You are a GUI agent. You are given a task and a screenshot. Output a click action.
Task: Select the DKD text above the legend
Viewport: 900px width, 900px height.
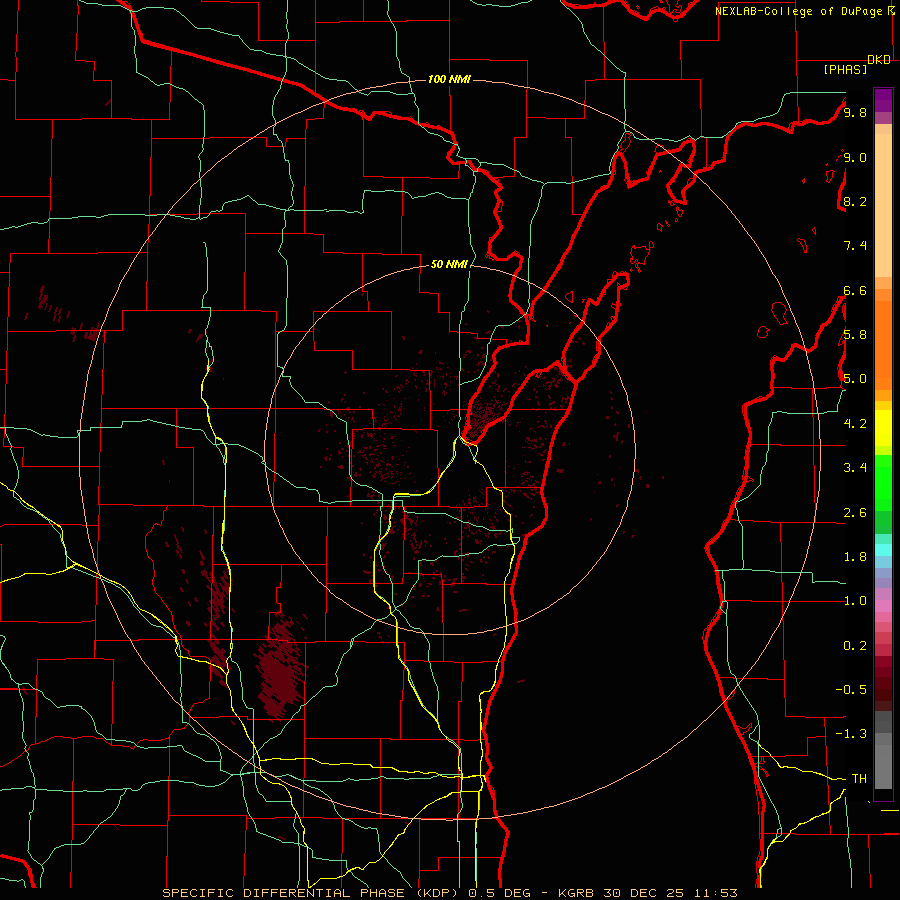click(x=879, y=60)
